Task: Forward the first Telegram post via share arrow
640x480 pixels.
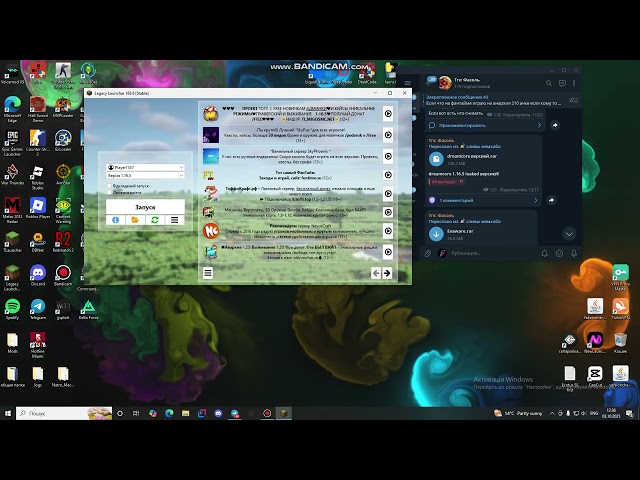Action: (555, 125)
